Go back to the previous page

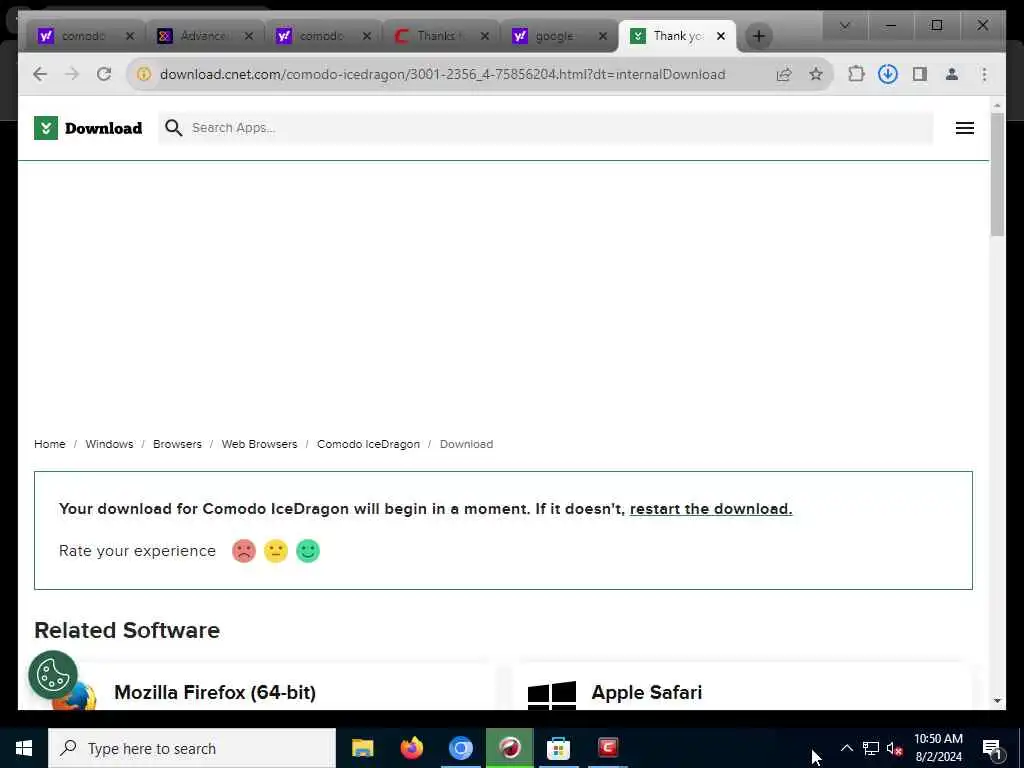[x=40, y=74]
